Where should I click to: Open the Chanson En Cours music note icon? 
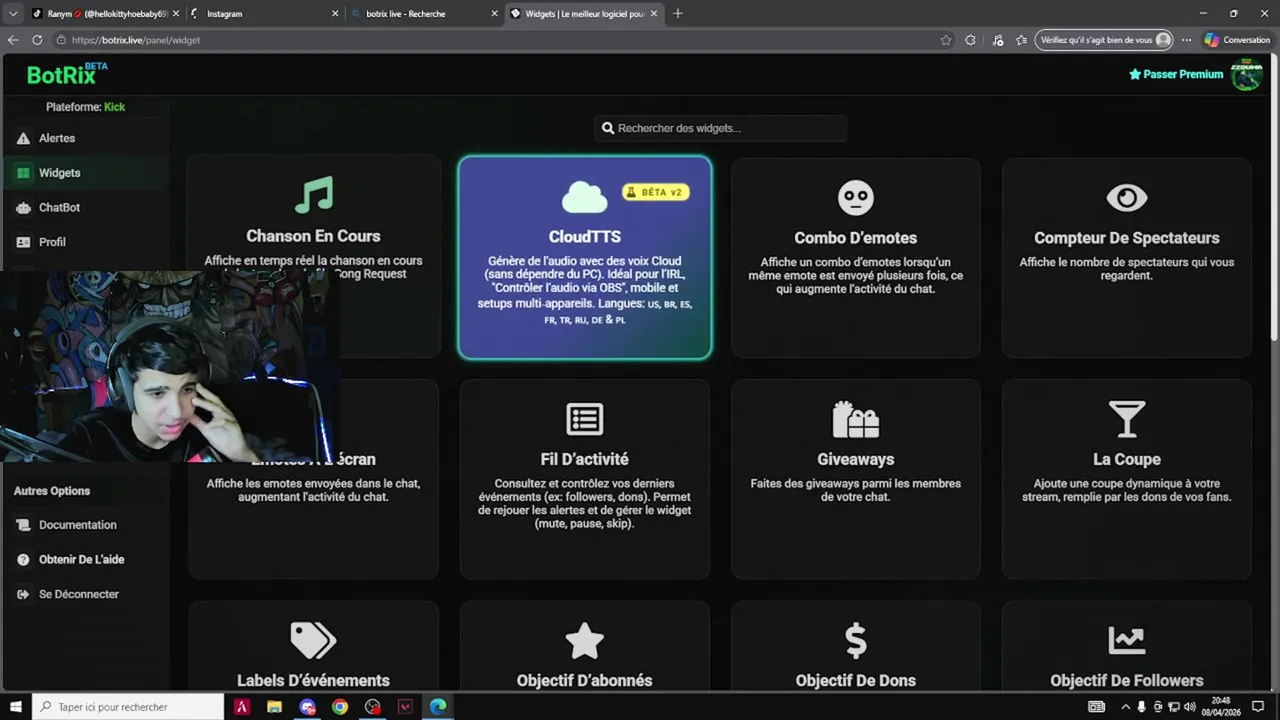tap(314, 195)
